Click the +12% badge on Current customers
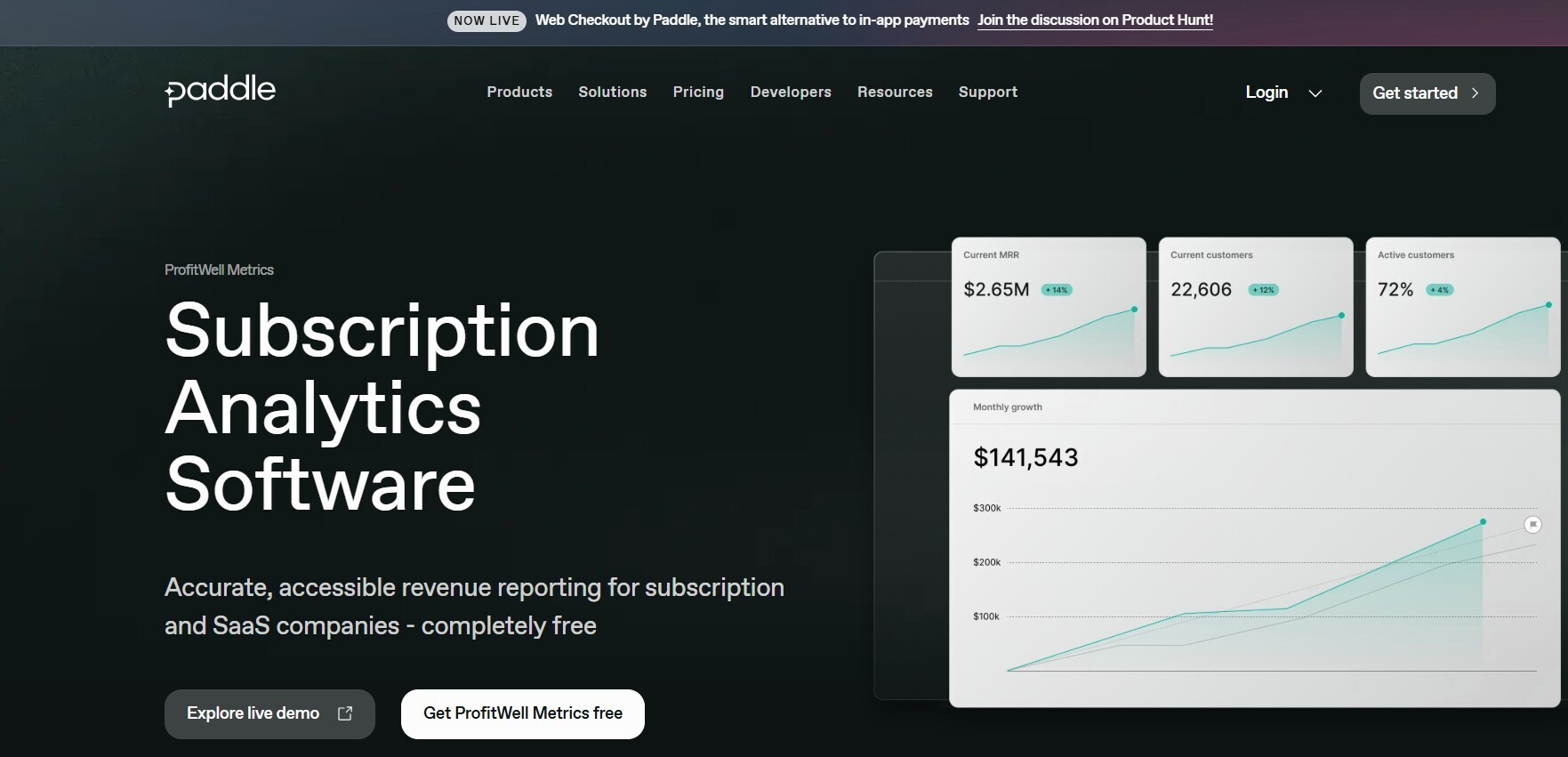 point(1264,290)
